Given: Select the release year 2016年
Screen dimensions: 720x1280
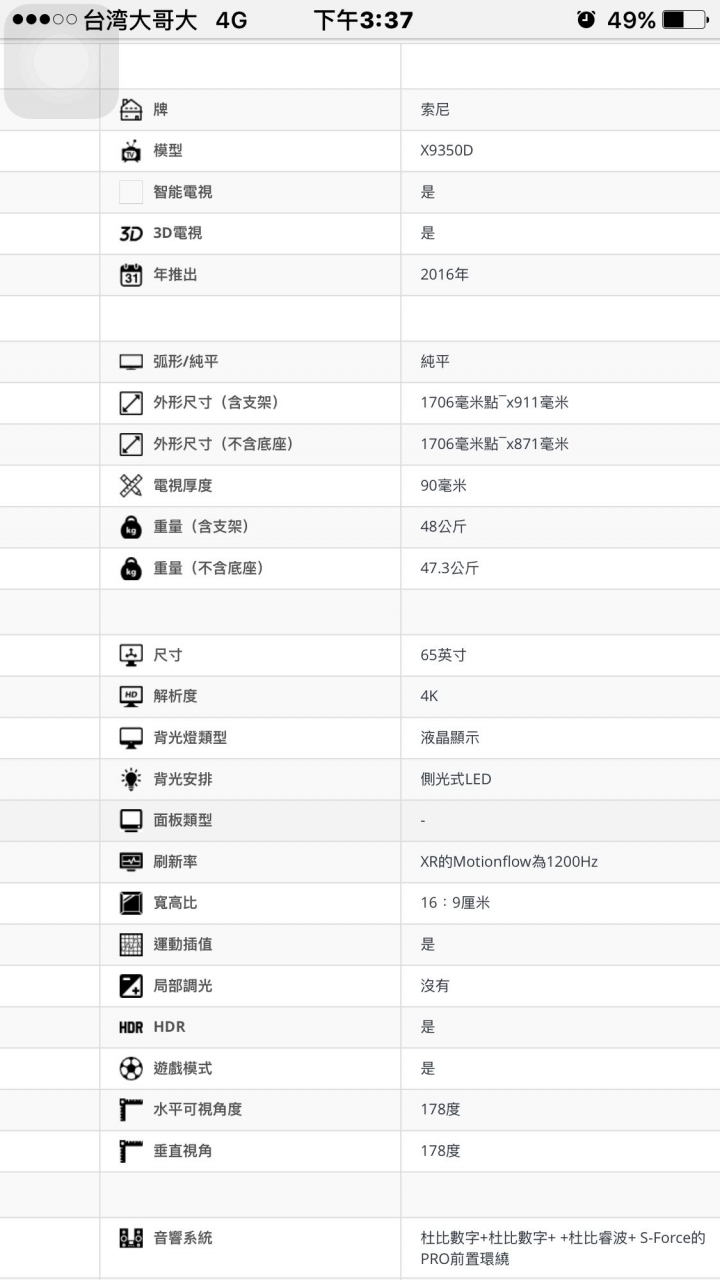Looking at the screenshot, I should (444, 274).
